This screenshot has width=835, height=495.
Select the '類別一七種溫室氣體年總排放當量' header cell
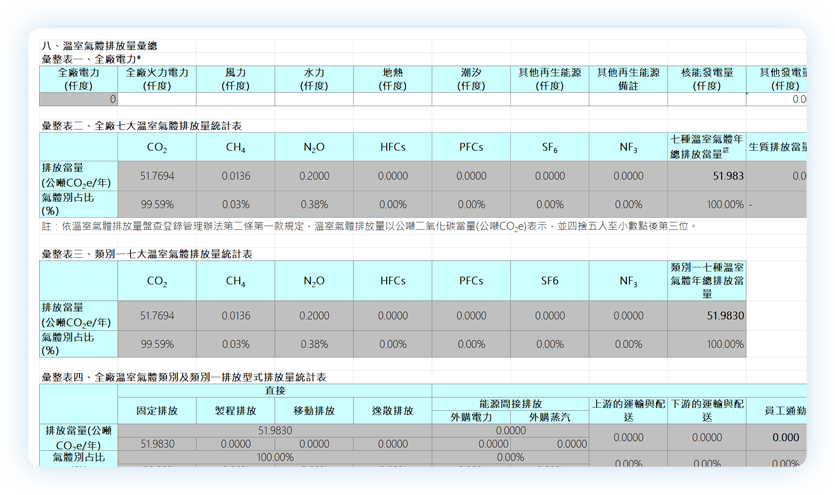tap(707, 280)
